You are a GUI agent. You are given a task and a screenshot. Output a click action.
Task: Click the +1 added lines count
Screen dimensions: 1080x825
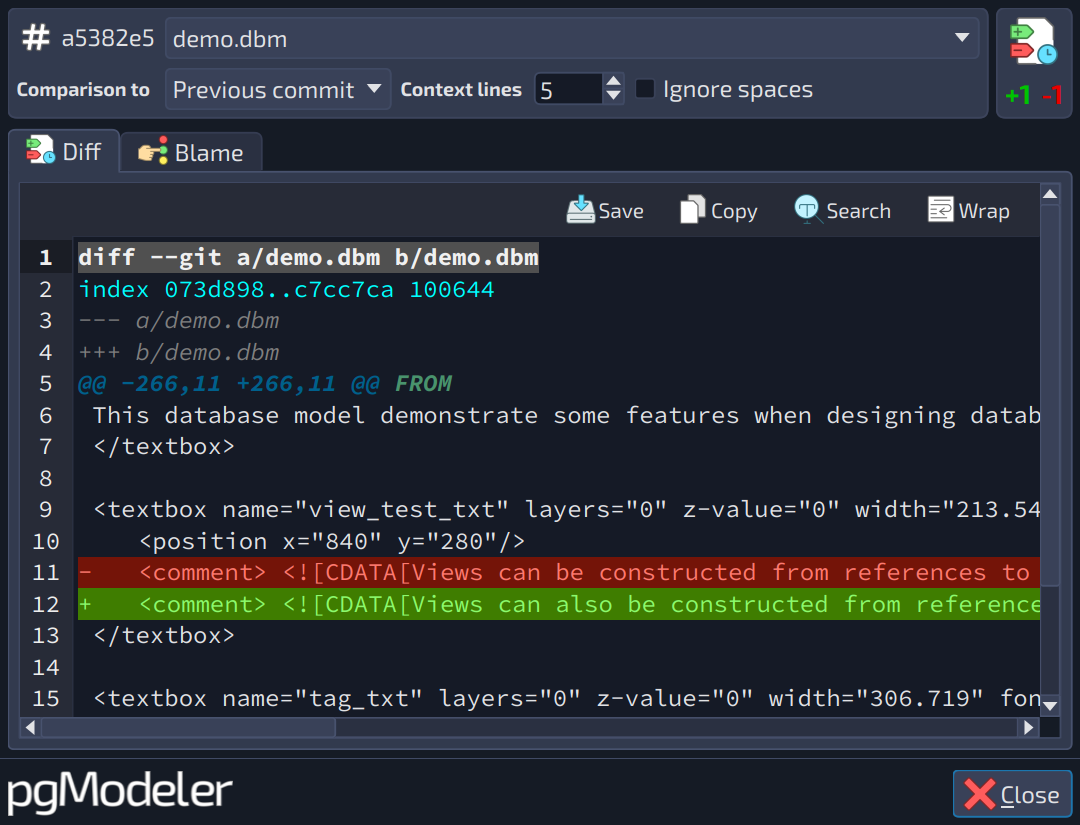(x=1018, y=95)
